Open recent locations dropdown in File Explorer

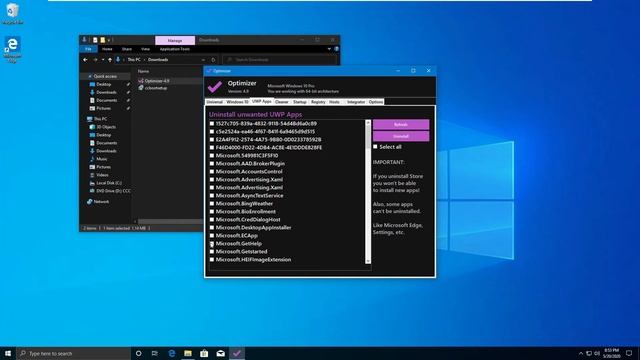(103, 60)
